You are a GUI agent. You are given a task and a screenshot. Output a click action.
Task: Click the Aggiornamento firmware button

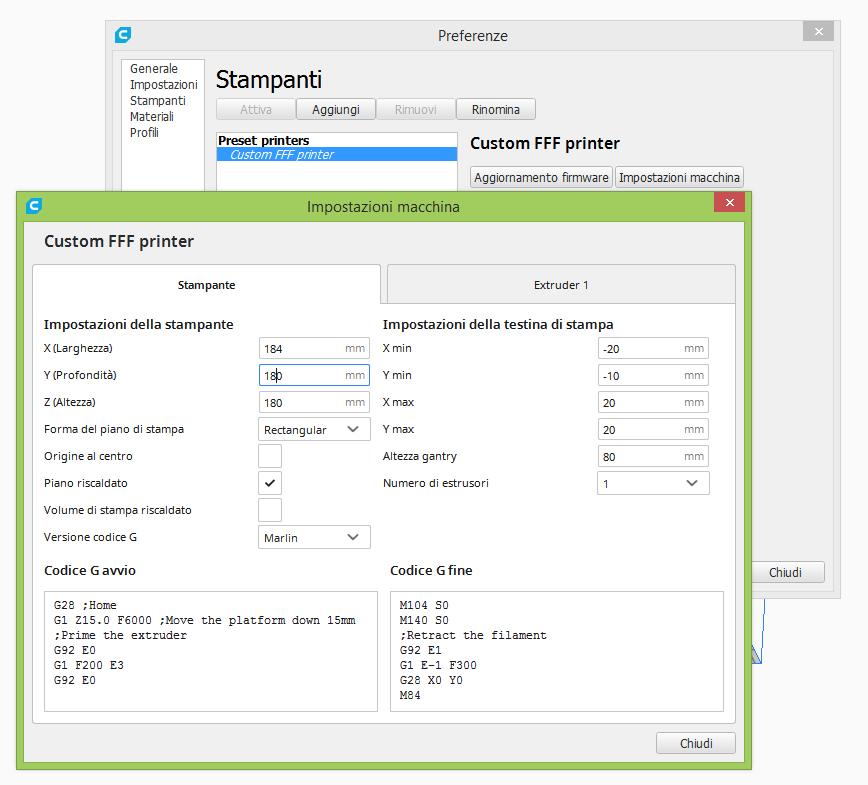tap(541, 178)
